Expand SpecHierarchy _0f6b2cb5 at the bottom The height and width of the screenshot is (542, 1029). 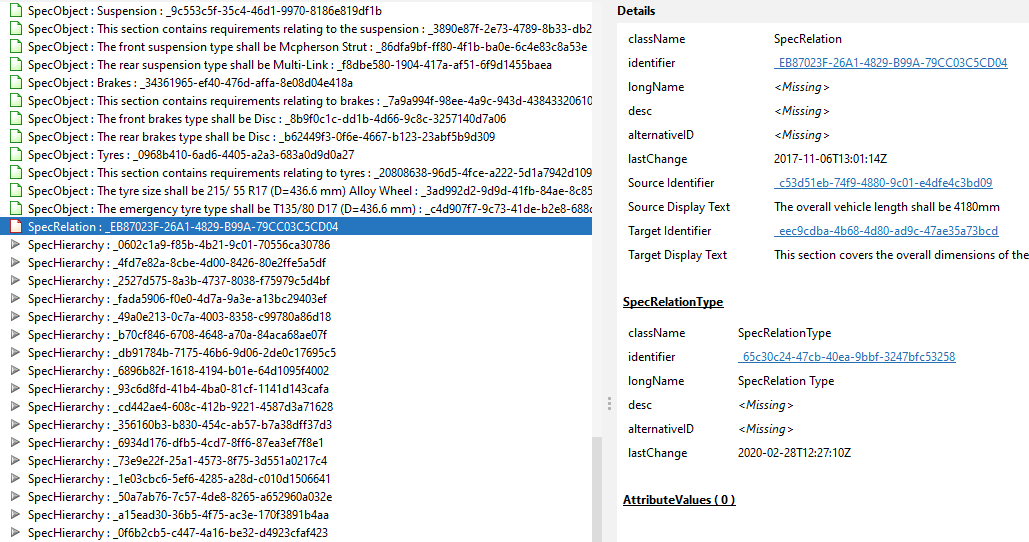click(x=15, y=533)
